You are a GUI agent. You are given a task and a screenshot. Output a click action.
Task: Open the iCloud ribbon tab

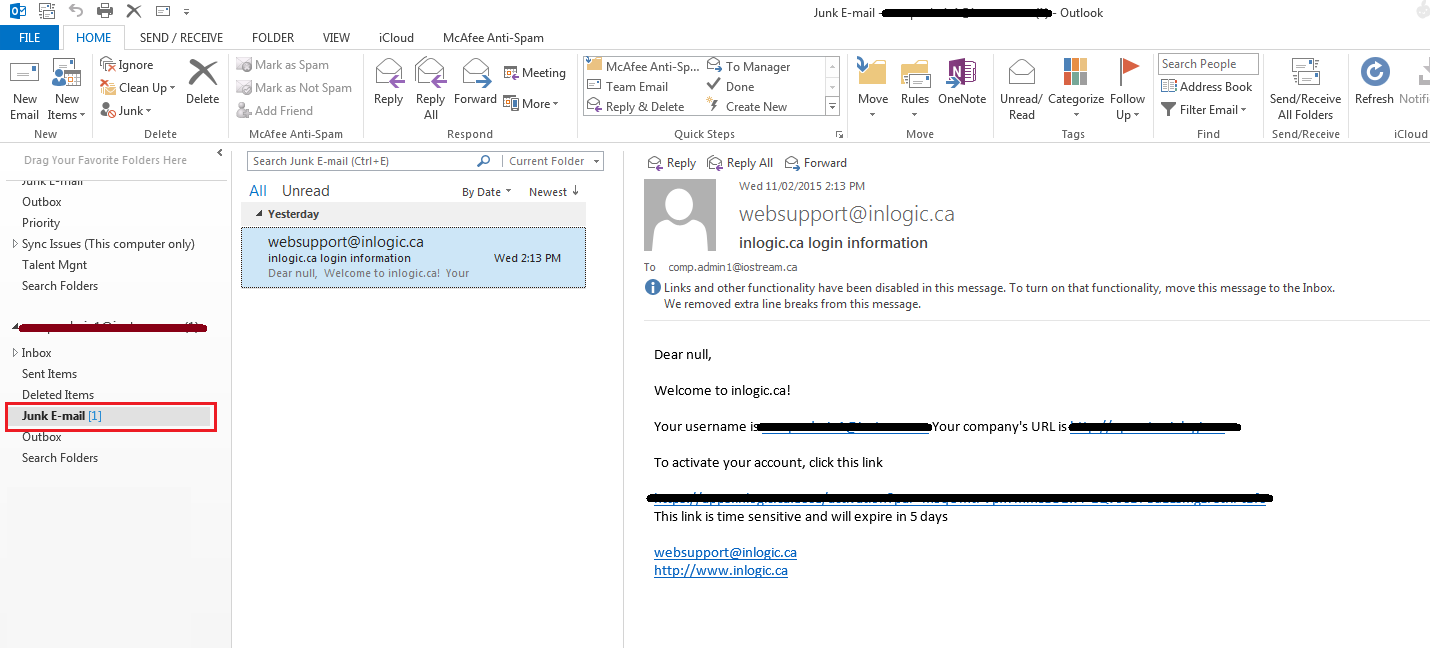[x=396, y=38]
